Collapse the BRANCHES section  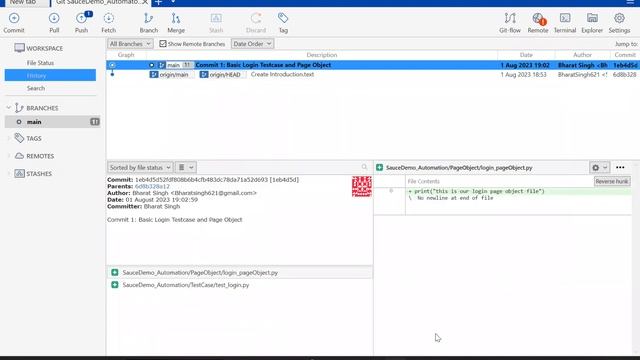[9, 108]
